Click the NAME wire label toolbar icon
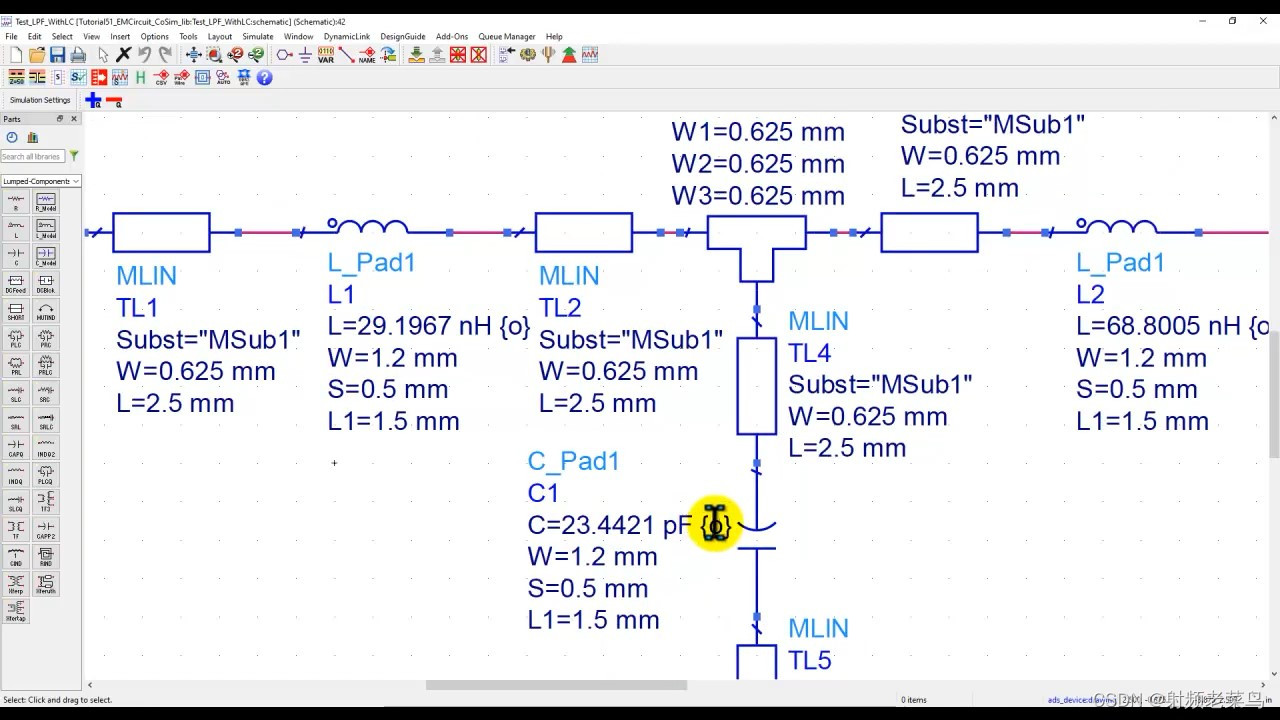Viewport: 1280px width, 720px height. point(367,55)
